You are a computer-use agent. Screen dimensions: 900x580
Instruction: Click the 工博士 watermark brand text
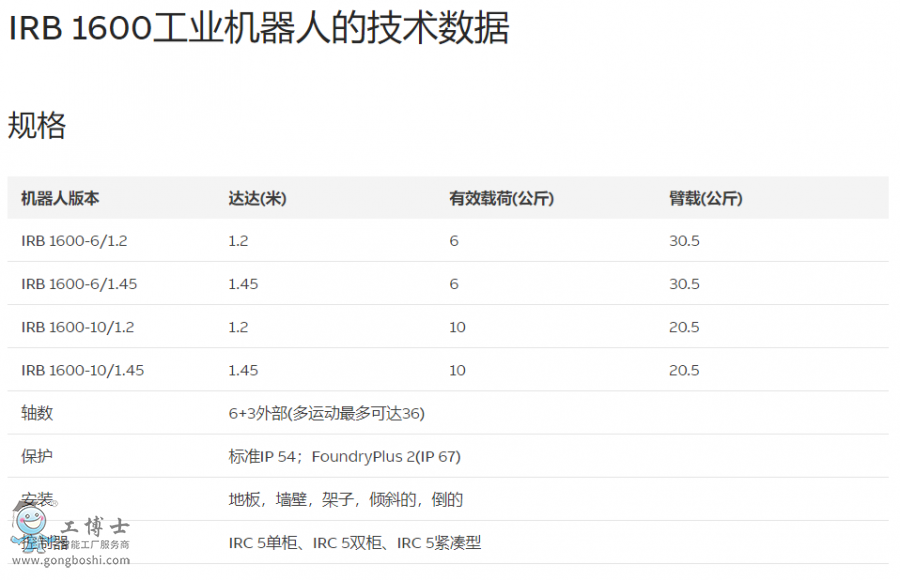[x=96, y=526]
